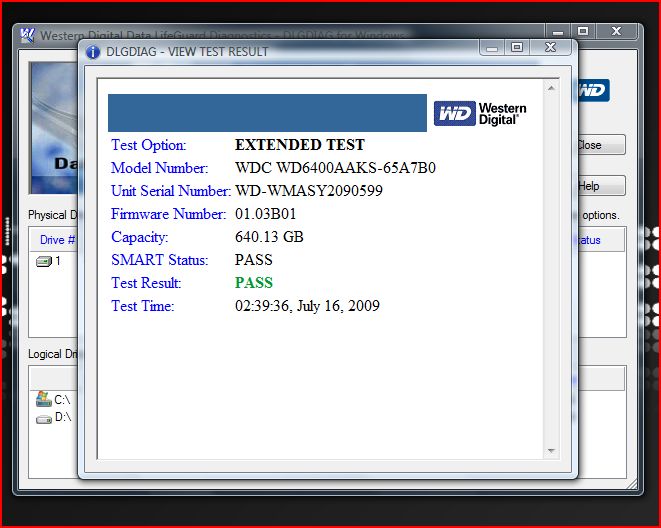The width and height of the screenshot is (661, 528).
Task: Click the resize grip of main window
Action: coord(632,484)
